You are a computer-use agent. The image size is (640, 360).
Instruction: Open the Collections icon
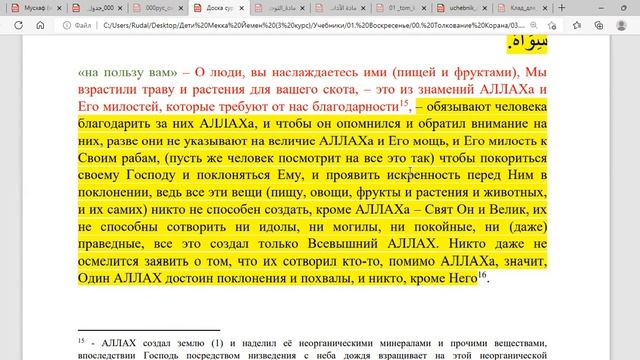[x=599, y=25]
